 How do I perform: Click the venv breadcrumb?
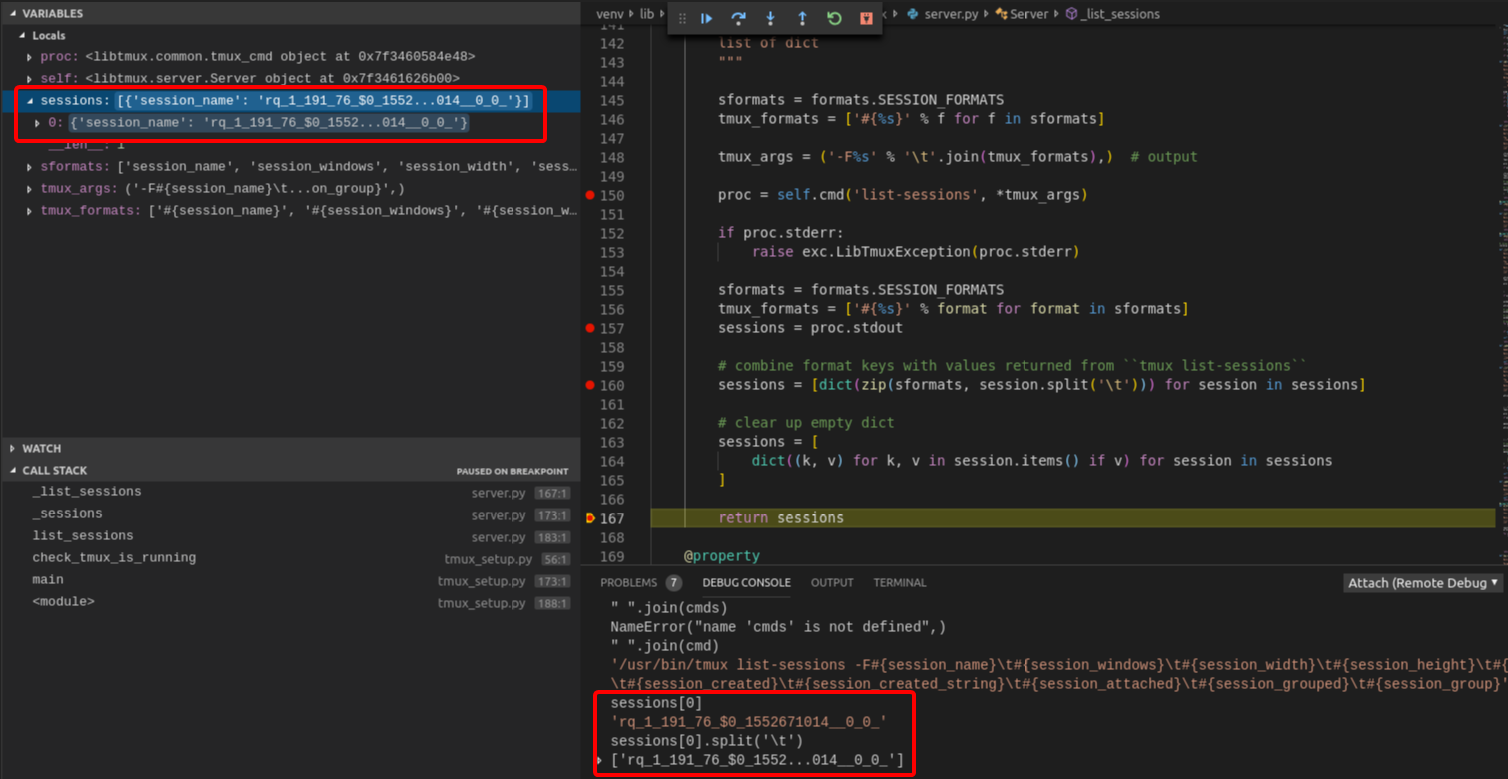[609, 14]
